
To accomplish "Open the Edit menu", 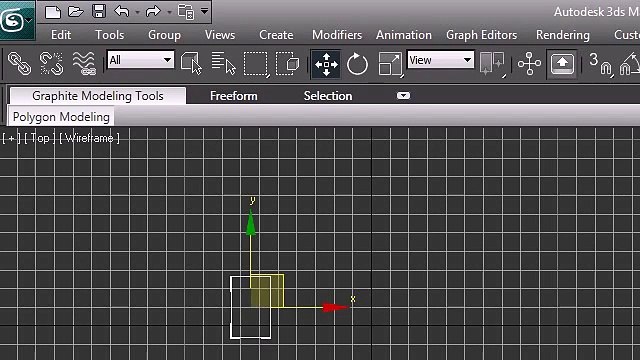I will point(61,35).
